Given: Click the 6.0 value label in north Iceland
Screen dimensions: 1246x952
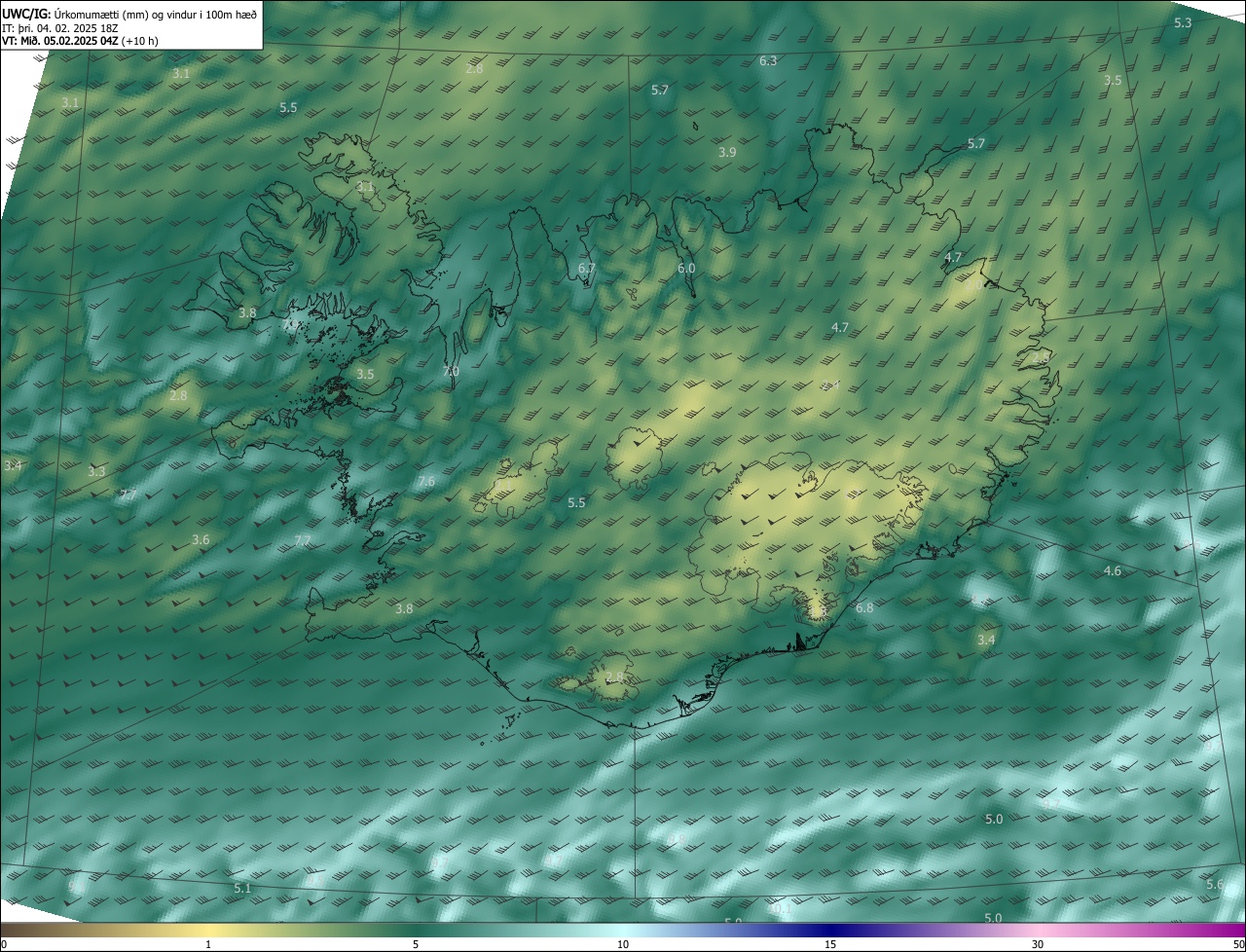Looking at the screenshot, I should pyautogui.click(x=686, y=268).
